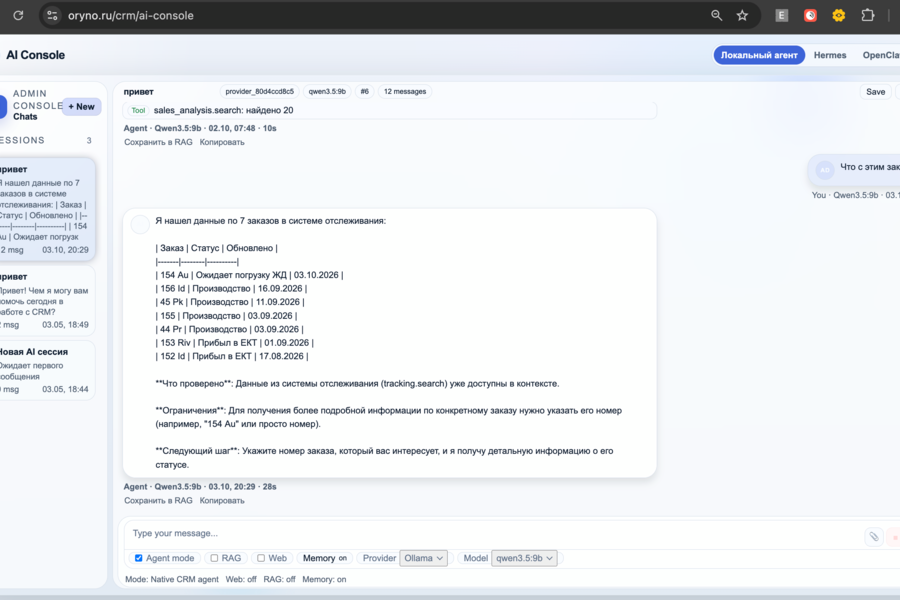Click Agent · Qwen3.5:9b · 03.10, 20:29 · 28s line

tap(200, 486)
